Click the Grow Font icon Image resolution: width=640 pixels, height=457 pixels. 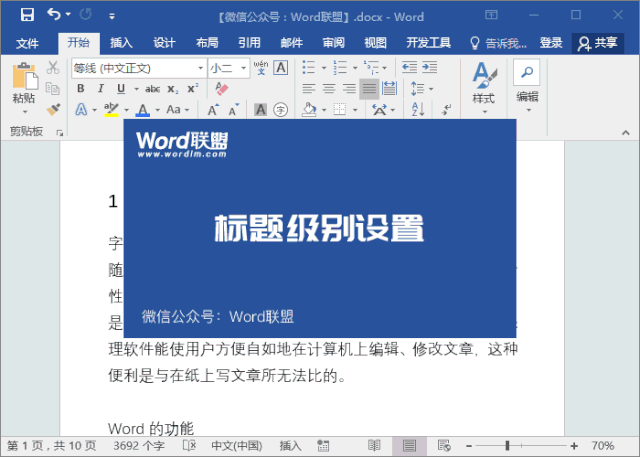tap(213, 110)
